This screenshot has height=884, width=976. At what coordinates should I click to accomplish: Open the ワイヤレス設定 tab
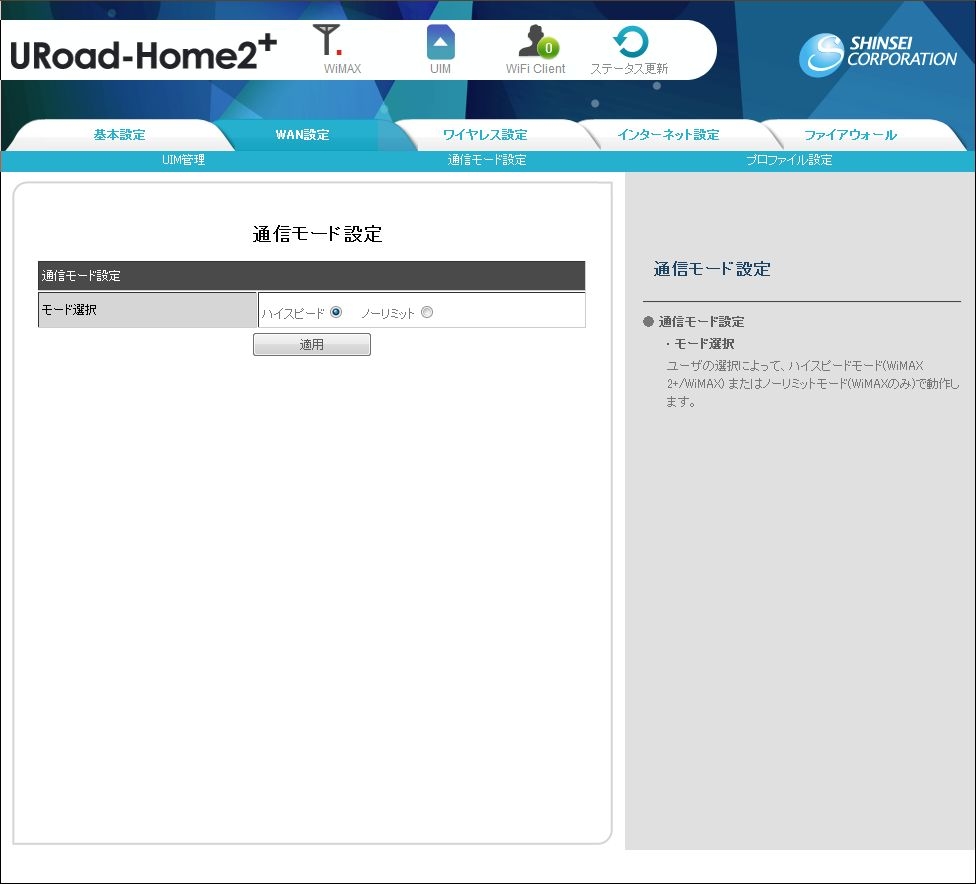click(488, 133)
